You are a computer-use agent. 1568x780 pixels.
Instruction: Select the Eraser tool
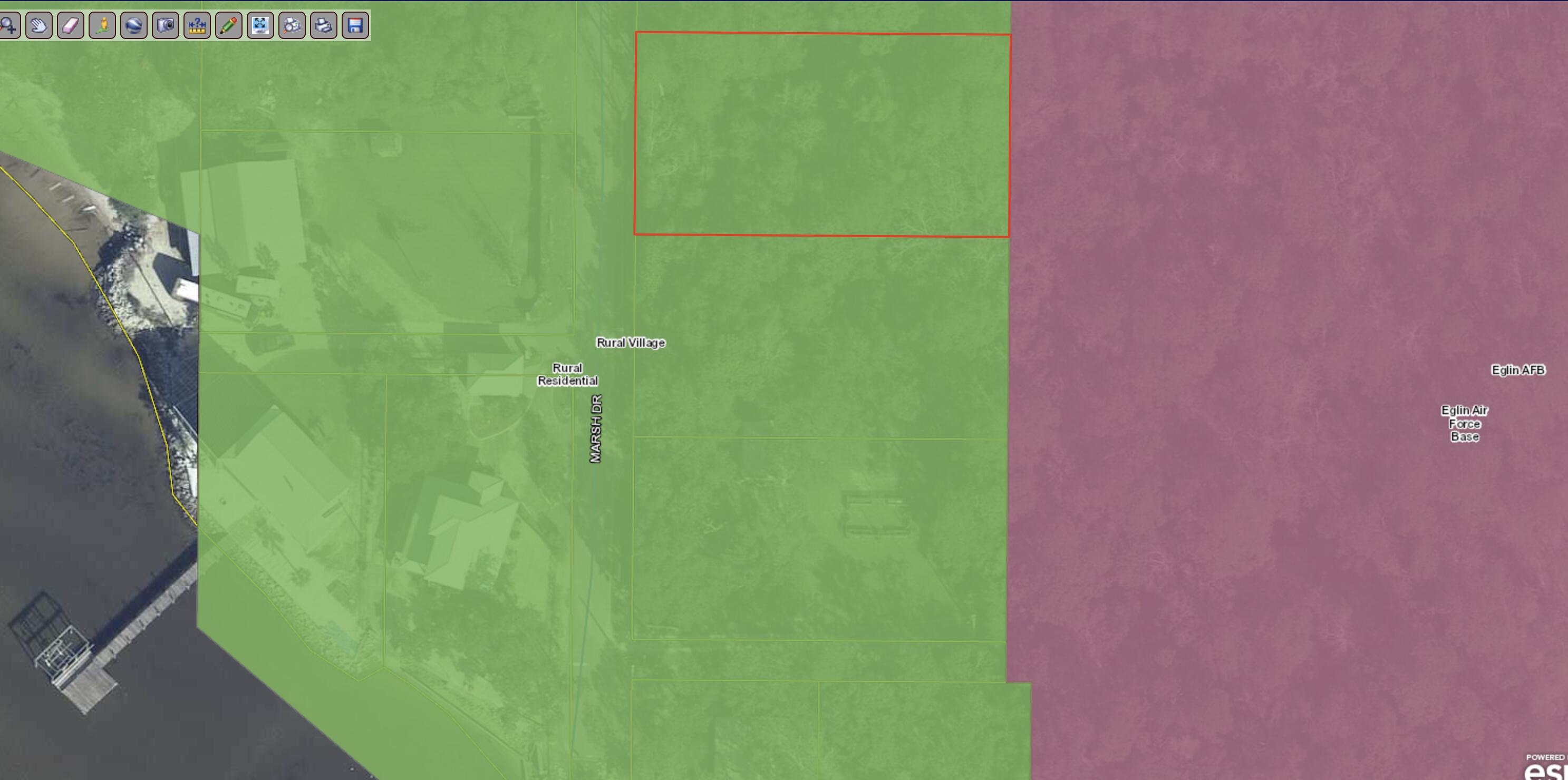71,25
